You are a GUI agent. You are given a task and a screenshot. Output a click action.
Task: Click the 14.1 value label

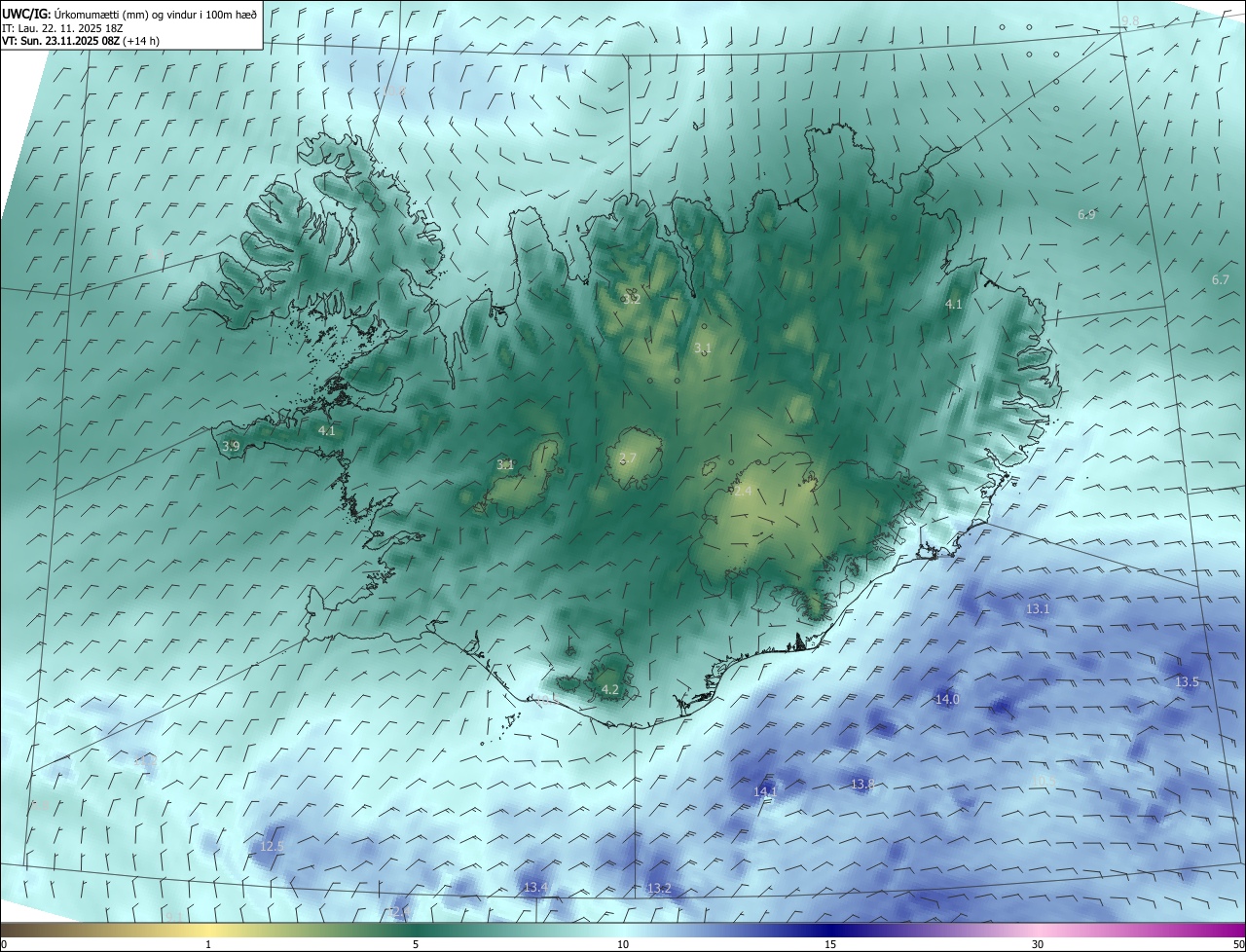tap(765, 791)
